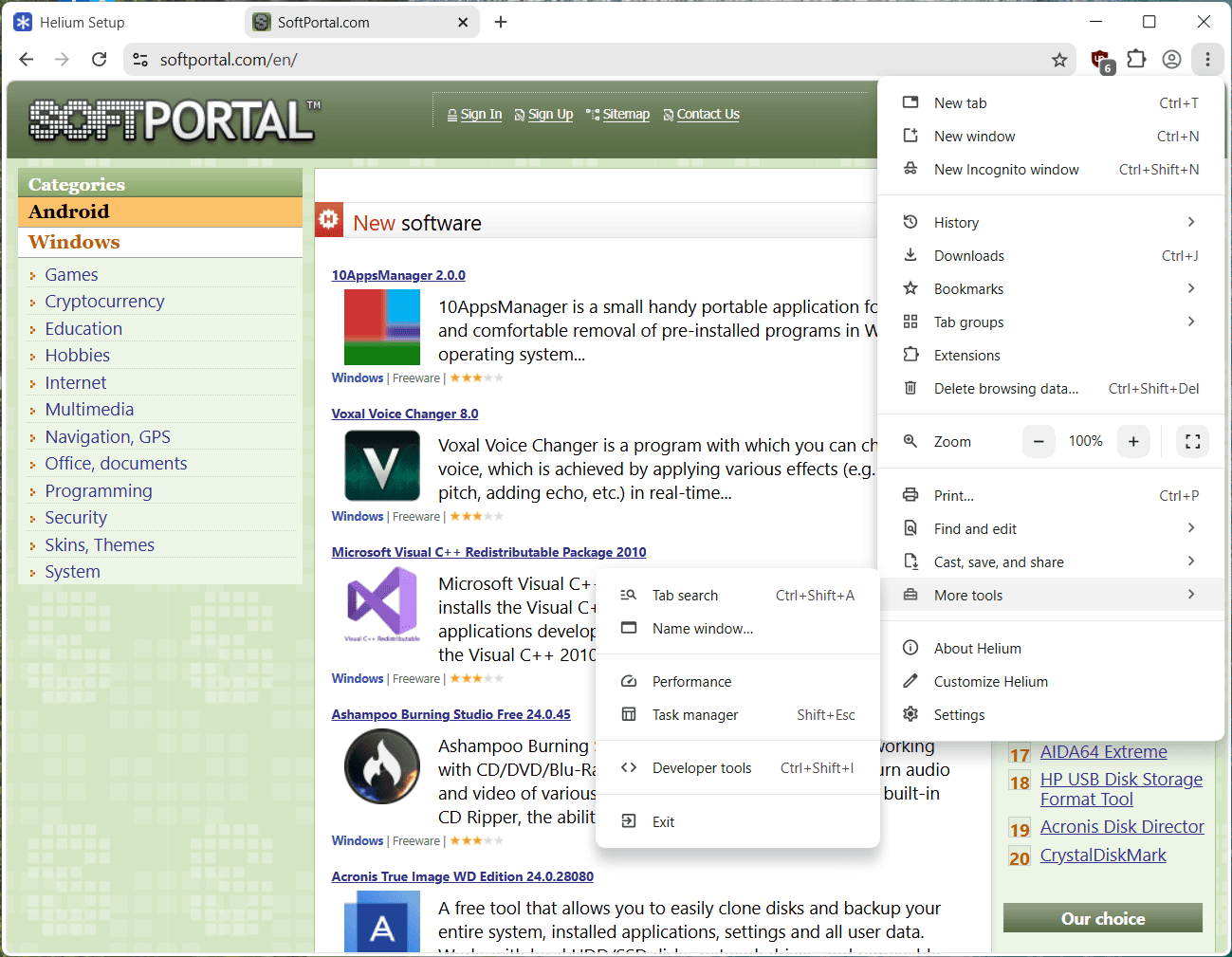Click the three-dot browser menu icon
Viewport: 1232px width, 957px height.
[x=1207, y=60]
